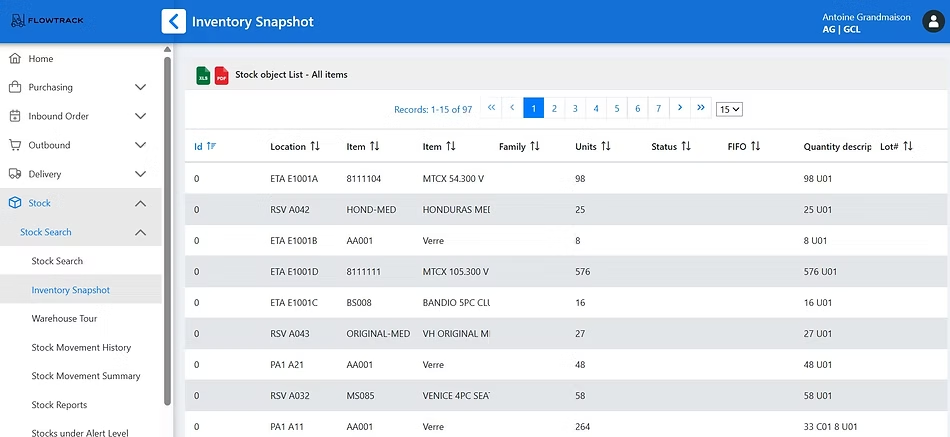This screenshot has height=437, width=950.
Task: Click item cell MS085
Action: click(360, 396)
